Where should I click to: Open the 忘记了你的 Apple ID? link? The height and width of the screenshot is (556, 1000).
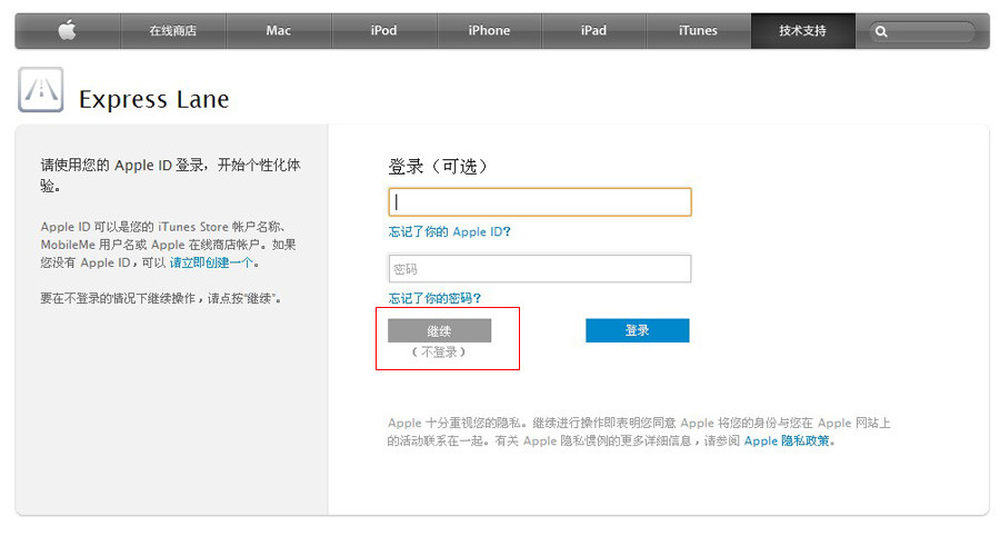[x=450, y=232]
